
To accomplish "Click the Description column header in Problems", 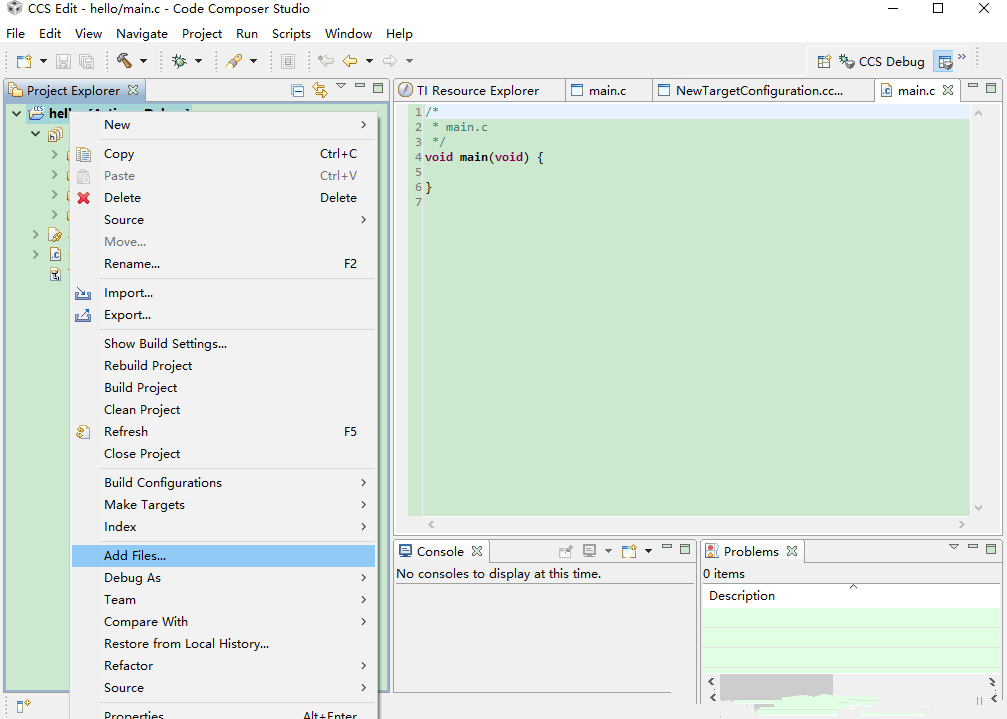I will 851,596.
